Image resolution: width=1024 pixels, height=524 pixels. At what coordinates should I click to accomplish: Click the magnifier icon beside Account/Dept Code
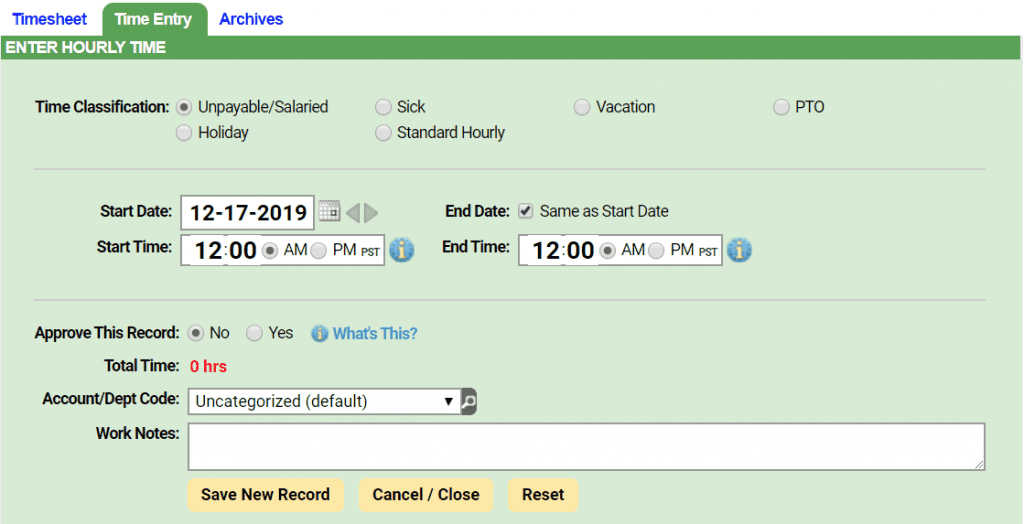coord(468,401)
